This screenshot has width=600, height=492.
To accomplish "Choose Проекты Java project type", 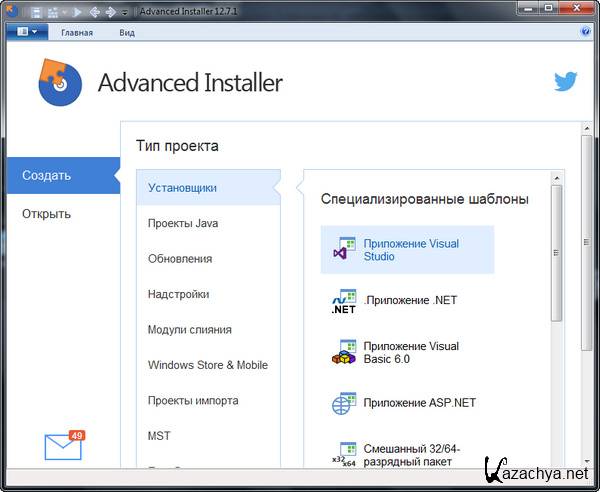I will click(x=183, y=223).
